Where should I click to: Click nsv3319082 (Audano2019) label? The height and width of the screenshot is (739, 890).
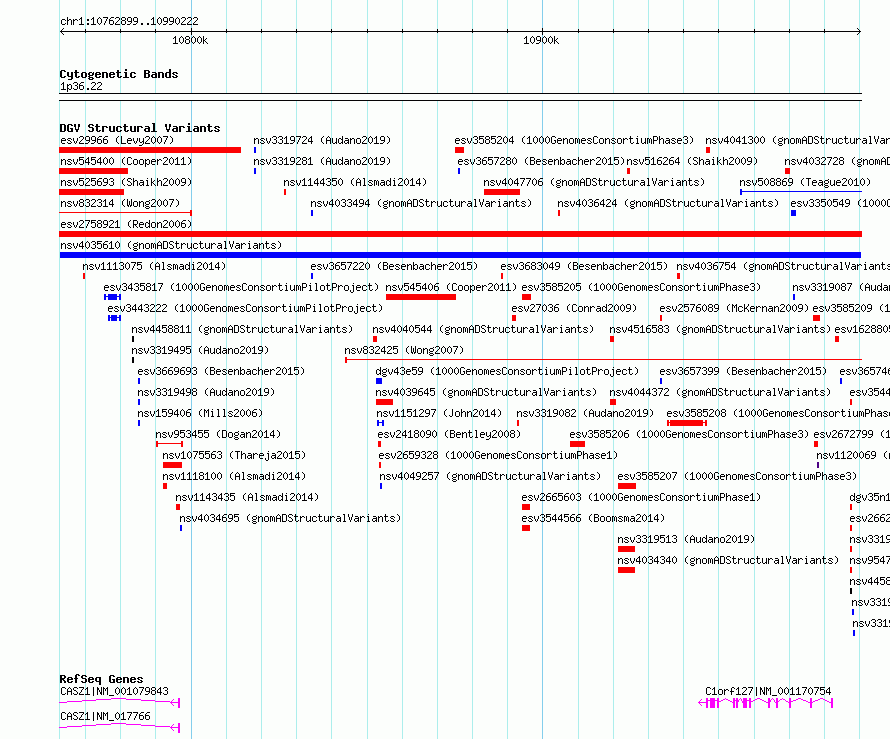pos(585,413)
